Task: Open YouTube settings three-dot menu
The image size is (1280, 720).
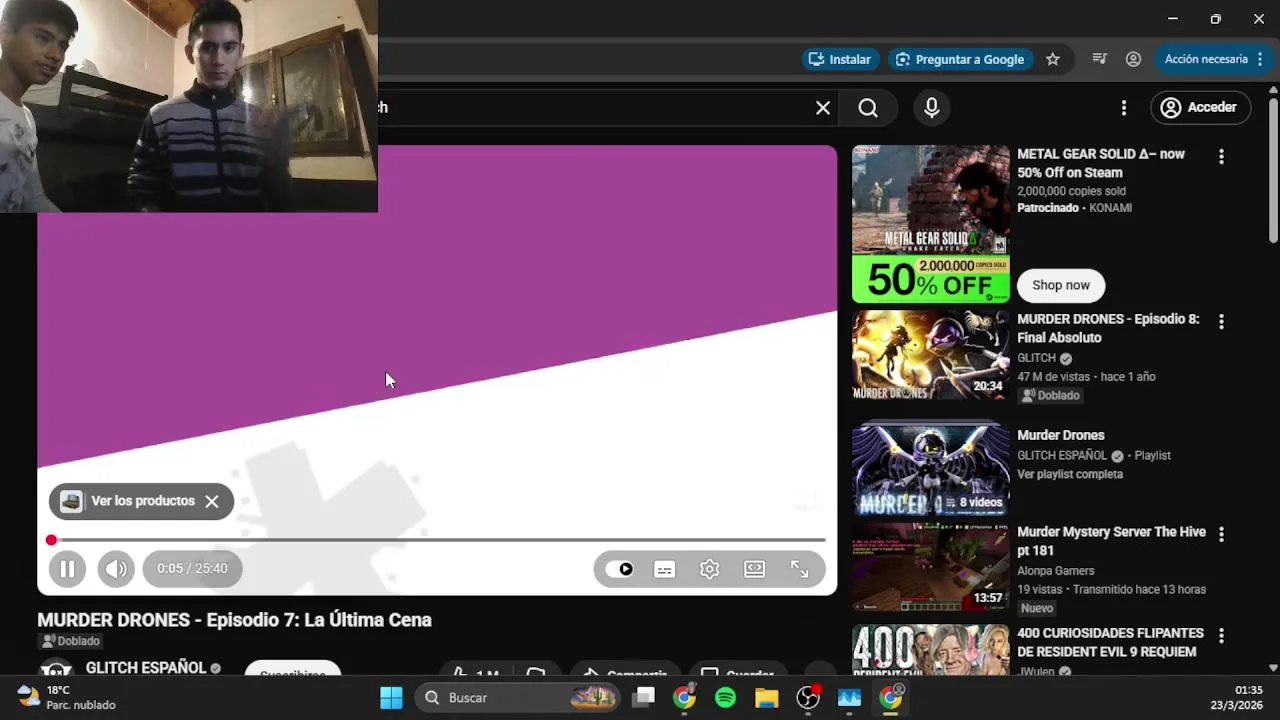Action: click(x=1124, y=108)
